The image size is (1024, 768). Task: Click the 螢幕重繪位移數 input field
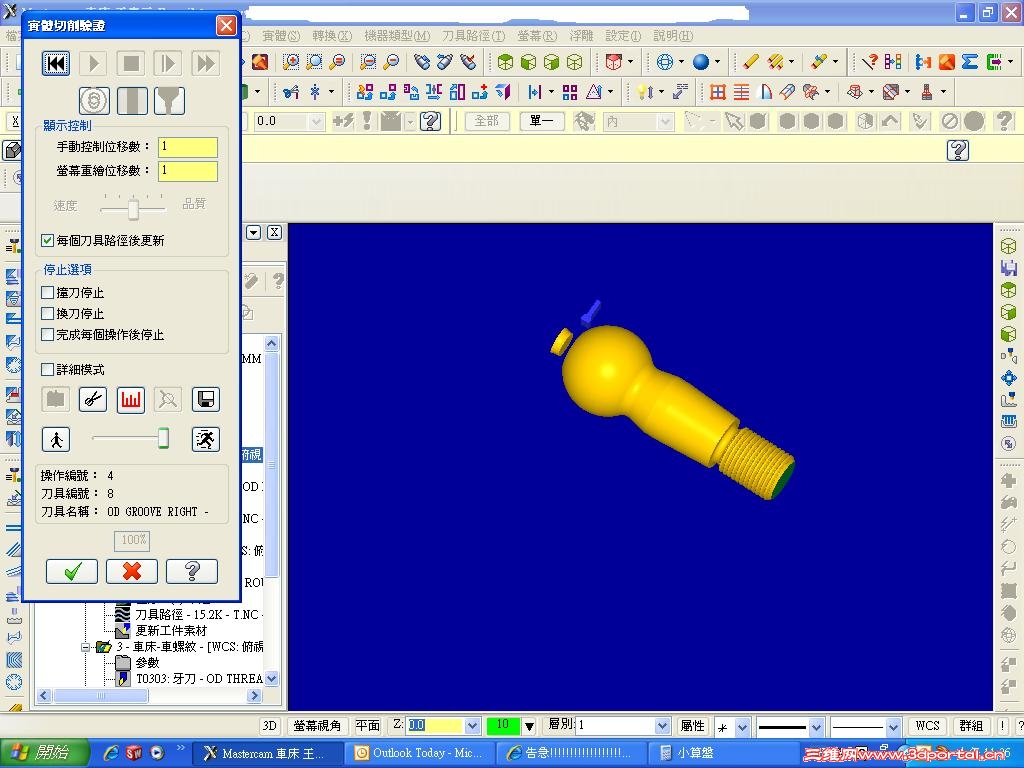188,171
